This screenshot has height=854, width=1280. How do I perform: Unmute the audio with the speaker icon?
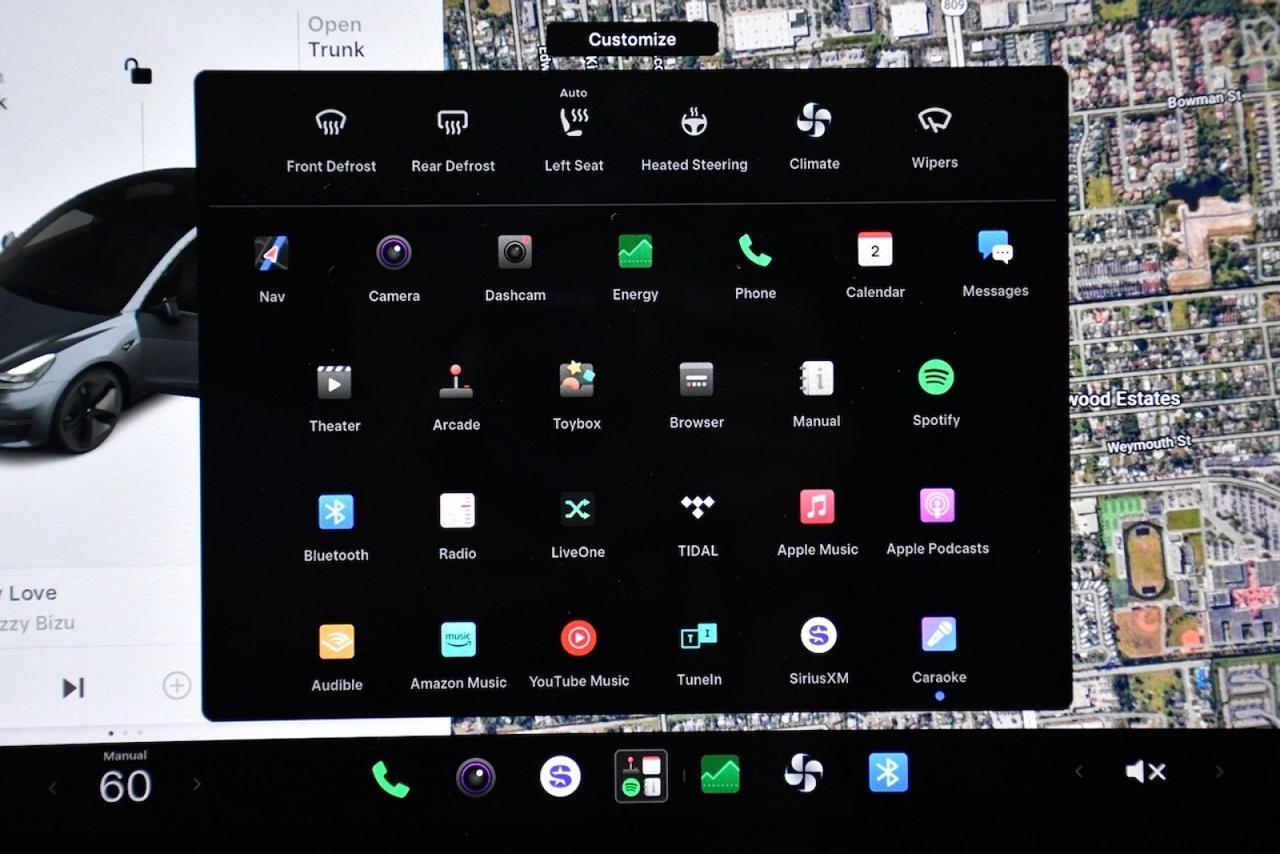click(1146, 771)
